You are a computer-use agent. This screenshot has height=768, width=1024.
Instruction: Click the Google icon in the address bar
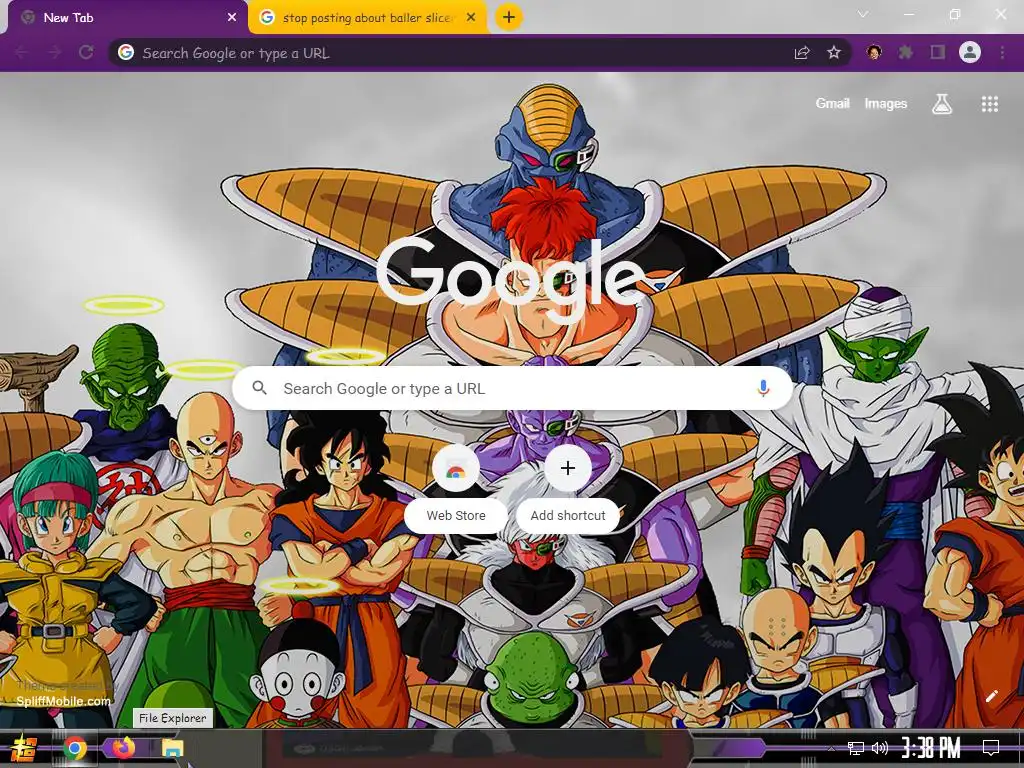coord(126,53)
